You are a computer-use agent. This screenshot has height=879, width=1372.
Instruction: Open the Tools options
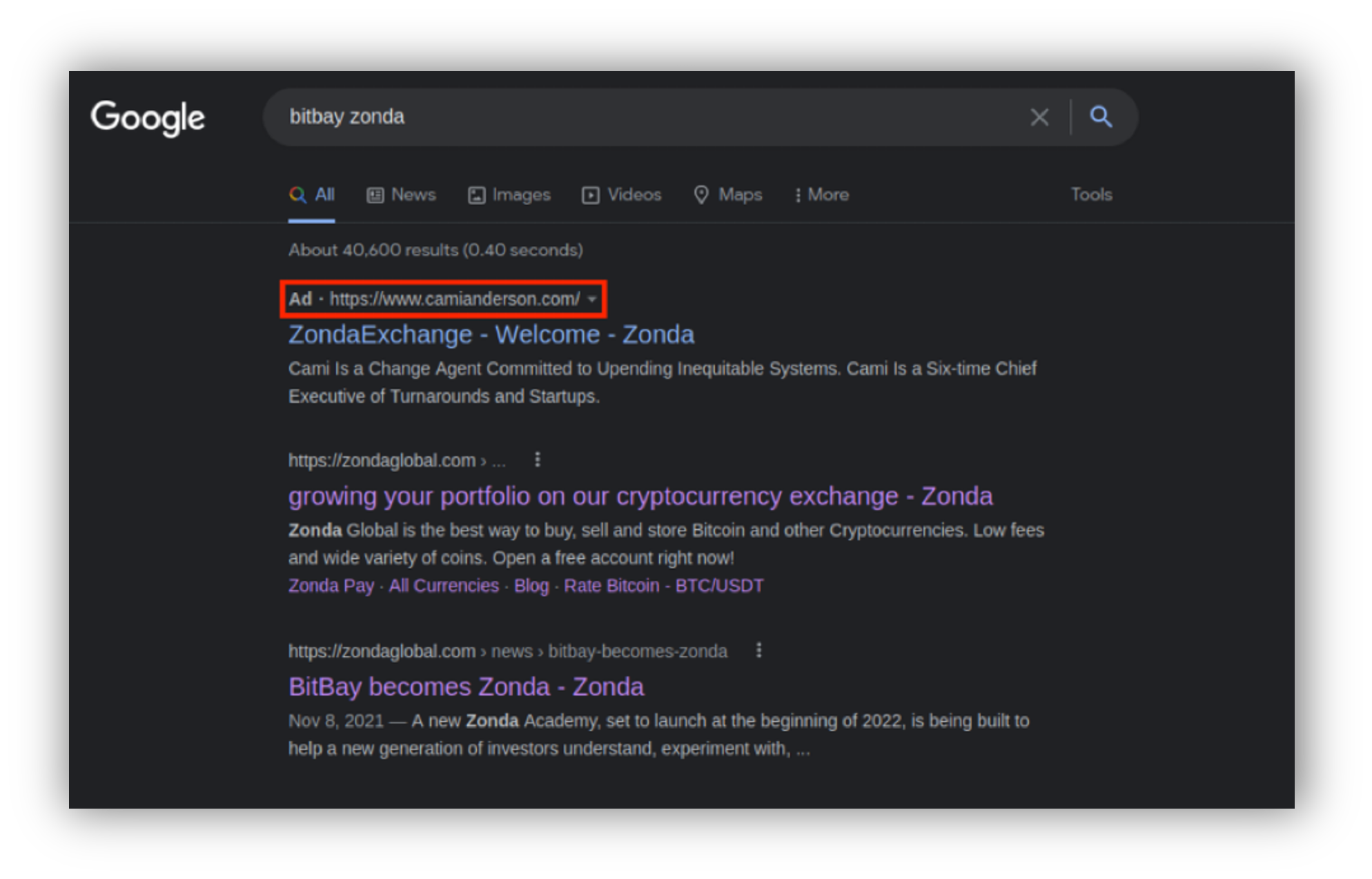click(x=1091, y=195)
